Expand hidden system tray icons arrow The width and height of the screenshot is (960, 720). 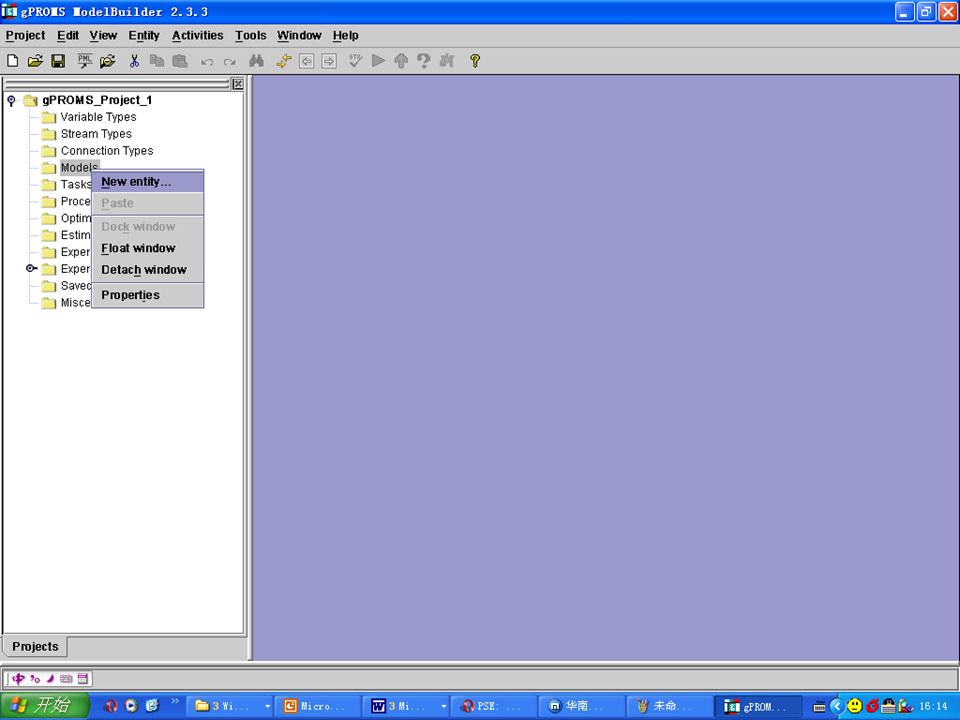pos(836,706)
